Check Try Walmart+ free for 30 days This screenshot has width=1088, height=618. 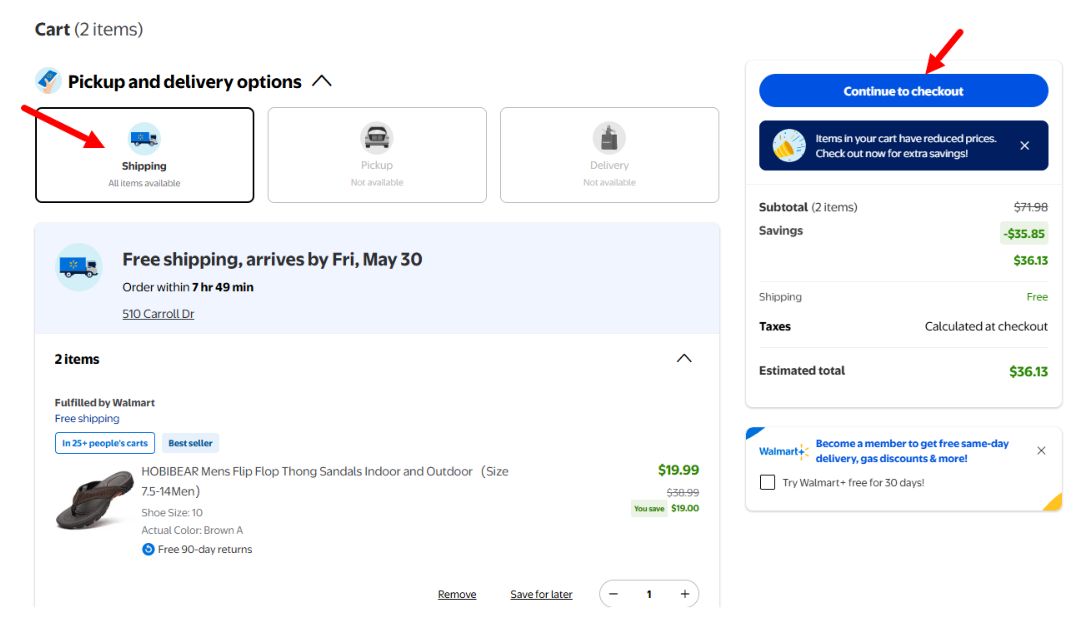[x=768, y=482]
